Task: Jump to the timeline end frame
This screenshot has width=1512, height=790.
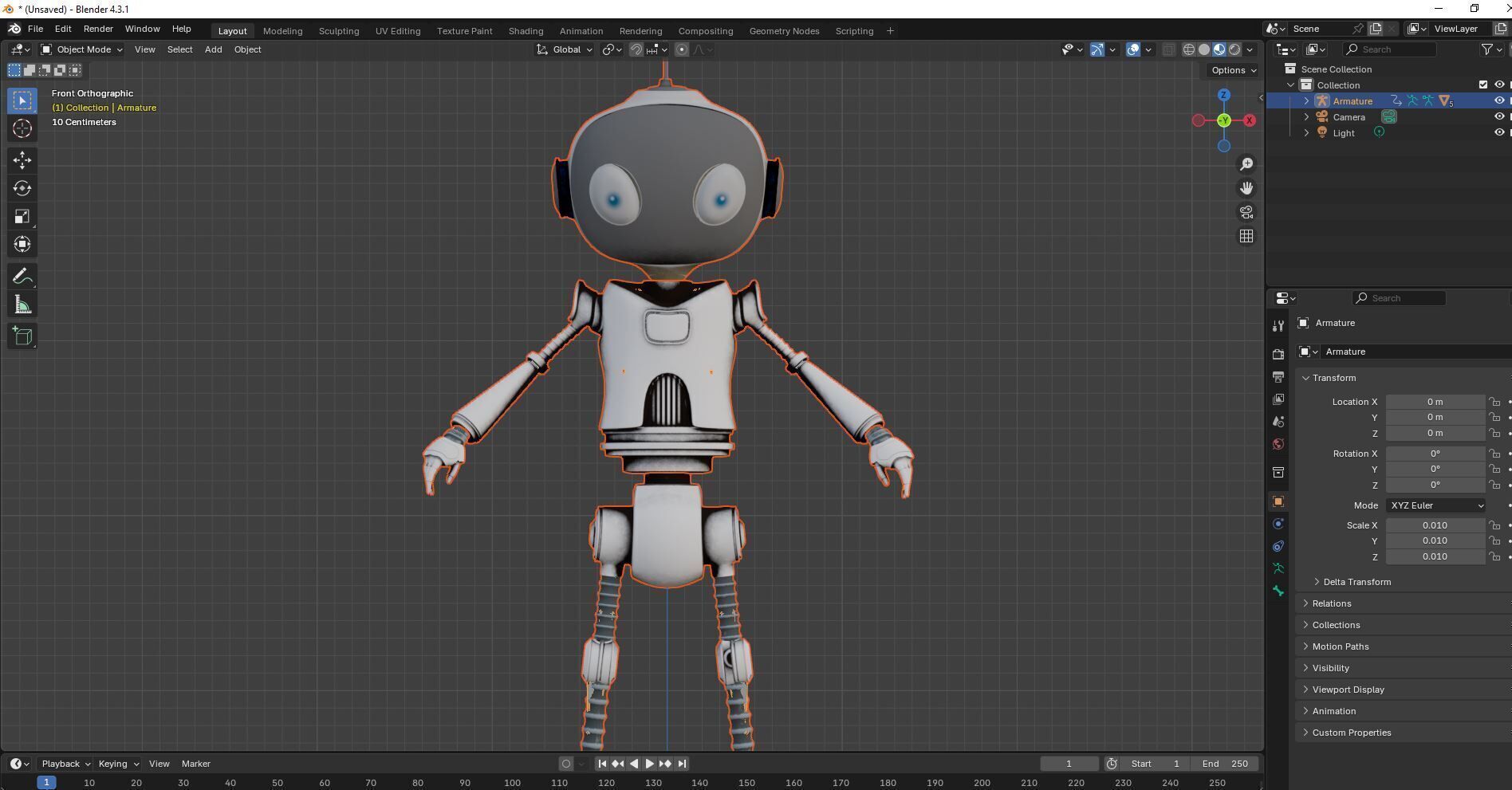Action: [x=682, y=764]
